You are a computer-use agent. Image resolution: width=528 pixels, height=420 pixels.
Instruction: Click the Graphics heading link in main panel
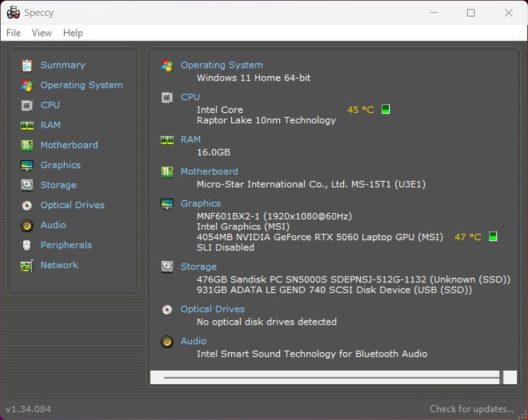(x=201, y=203)
